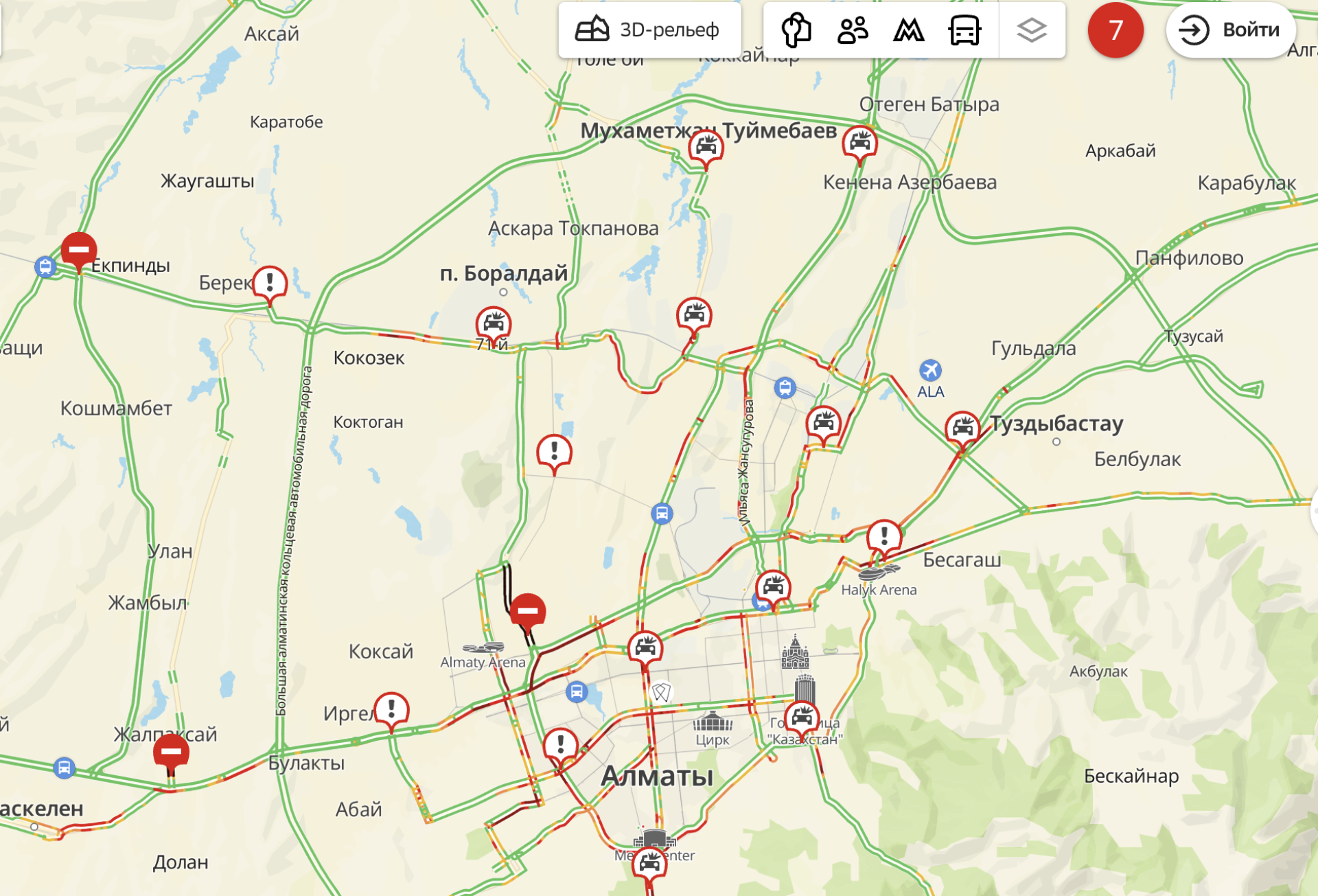Viewport: 1318px width, 896px height.
Task: Toggle the mountain terrain layer icon
Action: click(908, 30)
